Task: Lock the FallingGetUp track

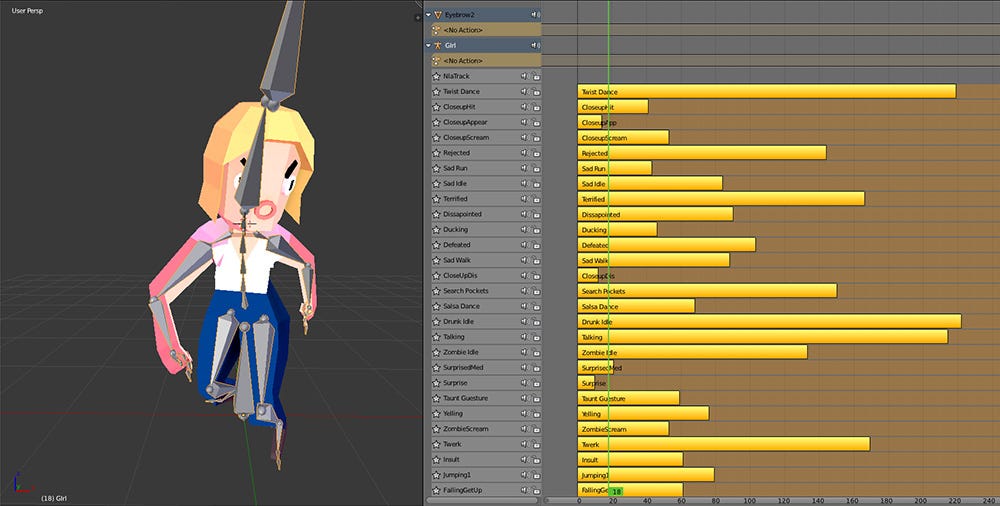Action: coord(536,490)
